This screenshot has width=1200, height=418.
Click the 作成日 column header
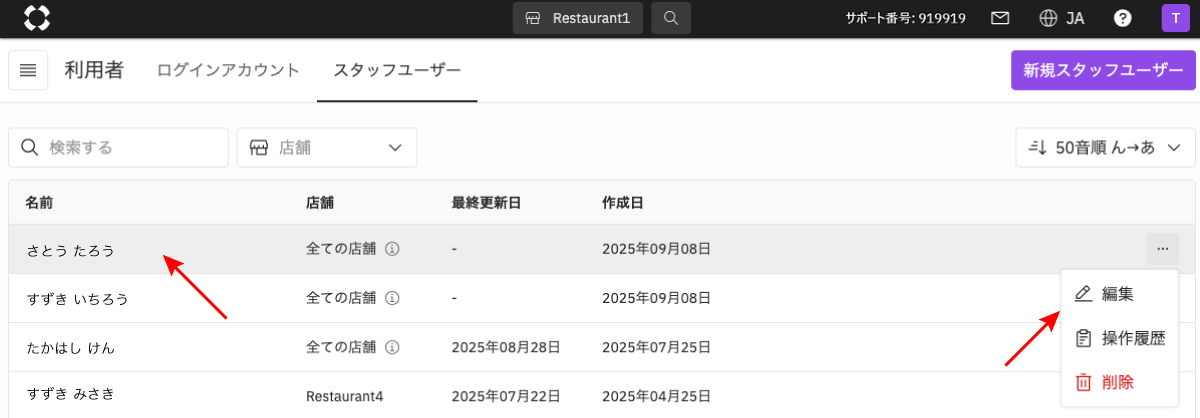[x=622, y=203]
